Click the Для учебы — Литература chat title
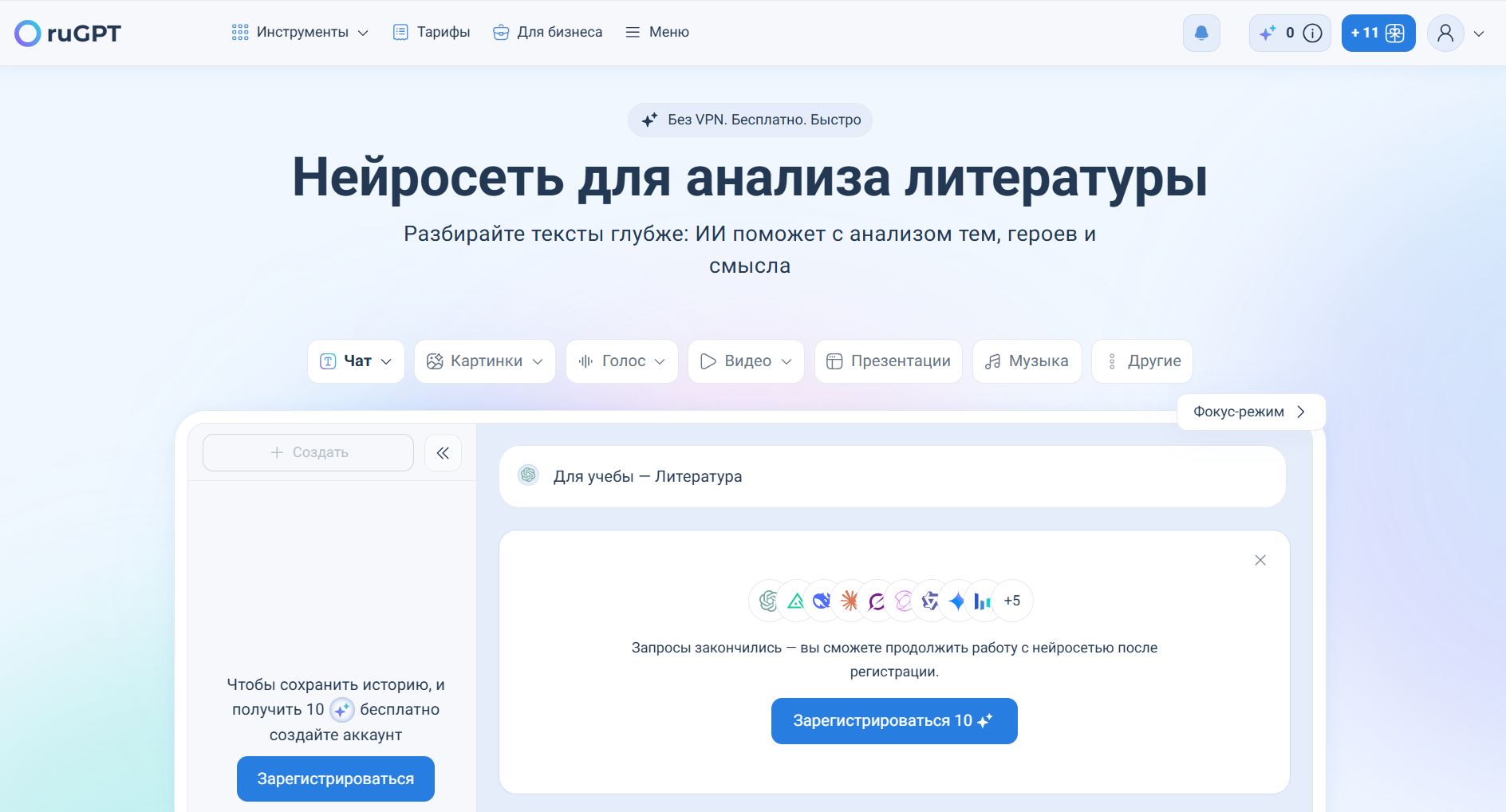Viewport: 1506px width, 812px height. coord(648,476)
